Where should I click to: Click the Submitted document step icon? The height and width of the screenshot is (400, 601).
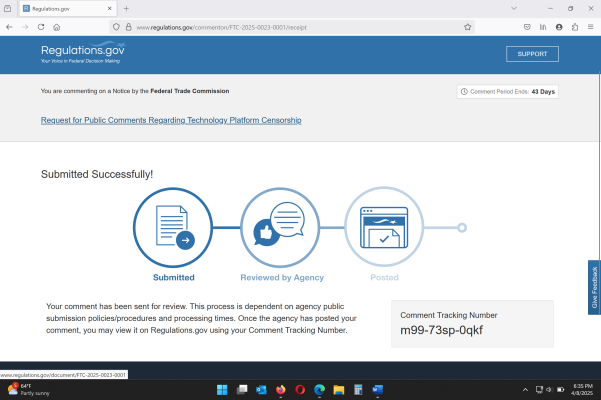point(173,227)
